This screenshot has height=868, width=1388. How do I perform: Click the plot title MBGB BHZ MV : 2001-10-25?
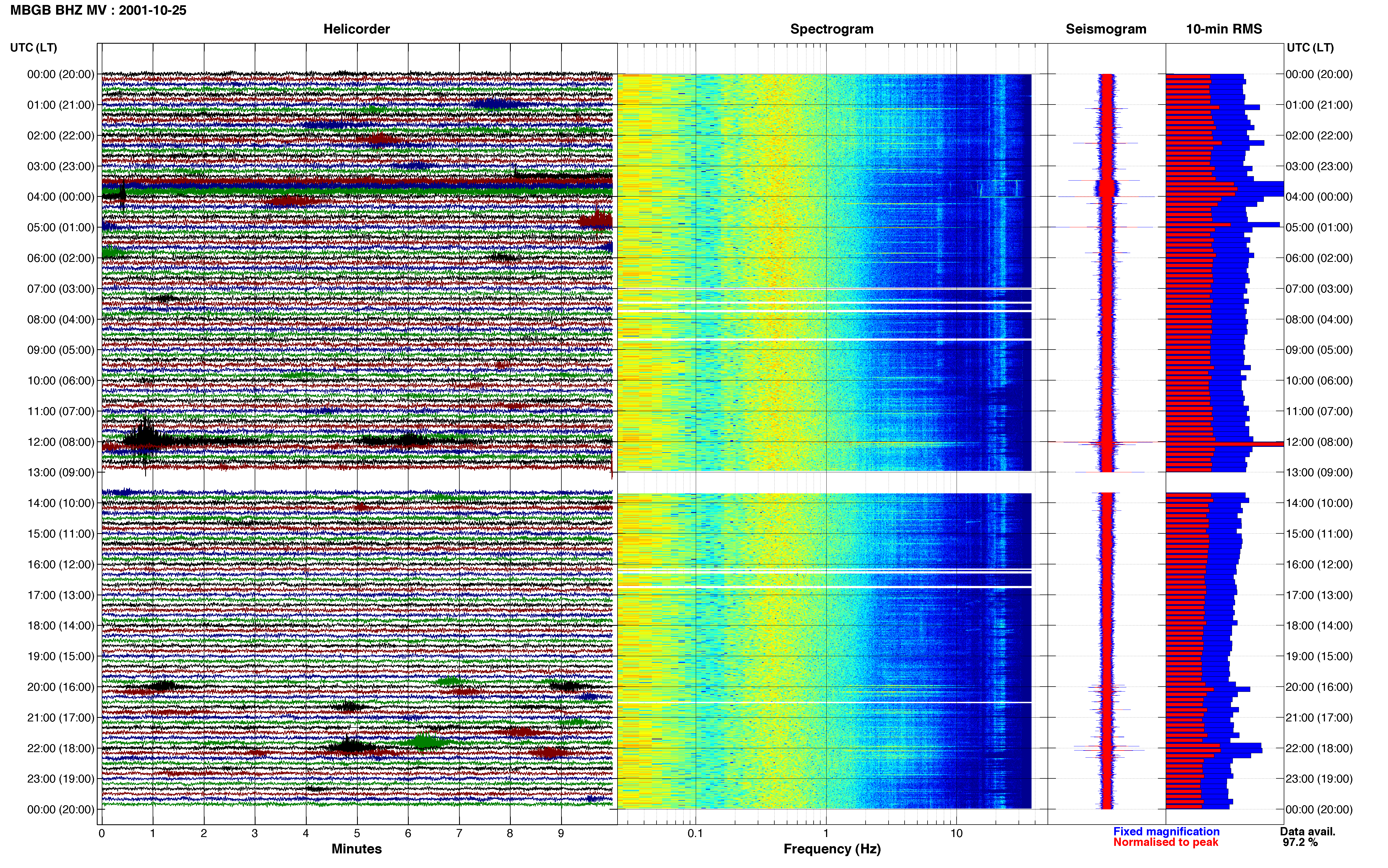click(x=98, y=10)
